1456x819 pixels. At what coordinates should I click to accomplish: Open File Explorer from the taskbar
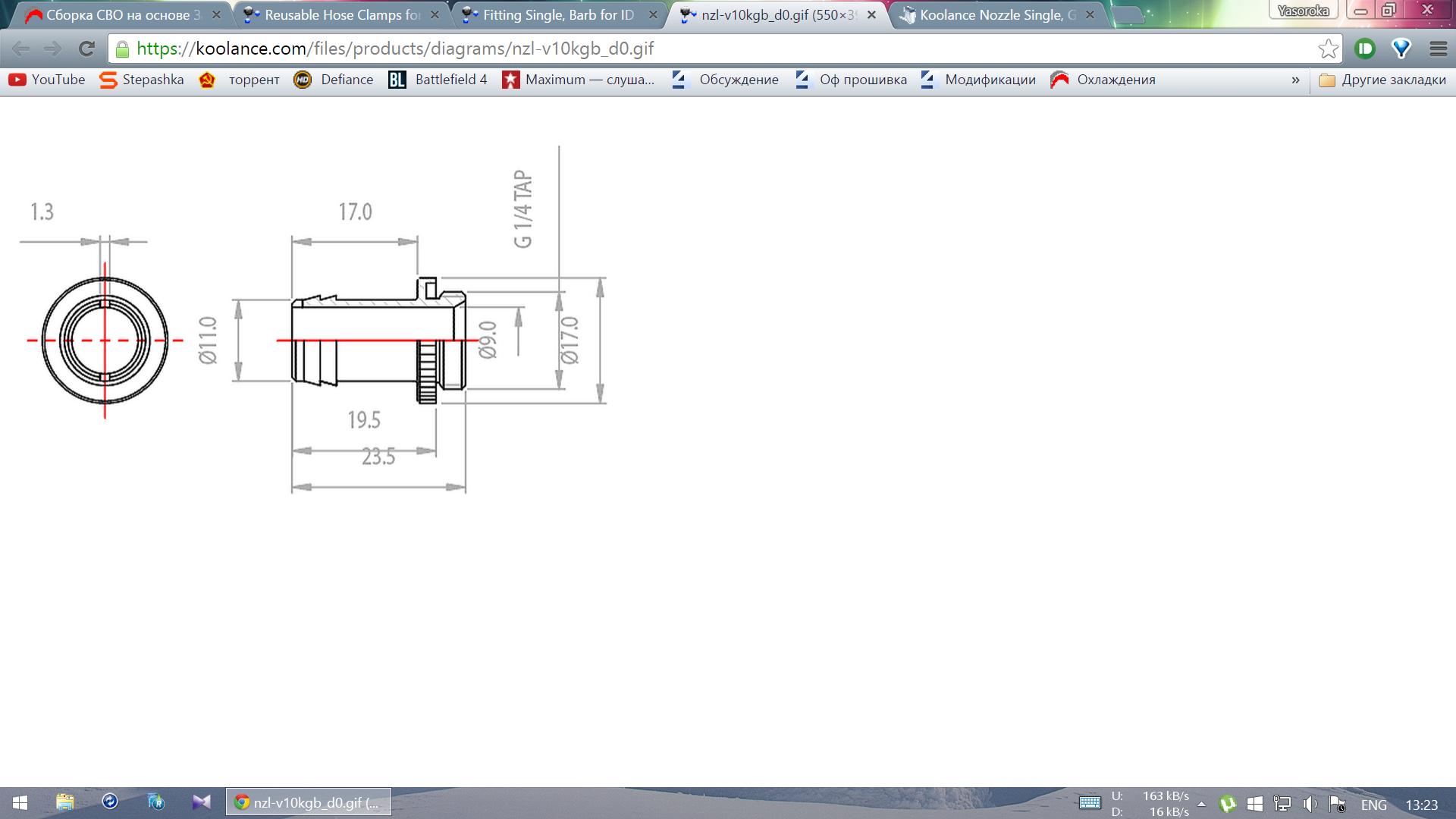[x=65, y=802]
